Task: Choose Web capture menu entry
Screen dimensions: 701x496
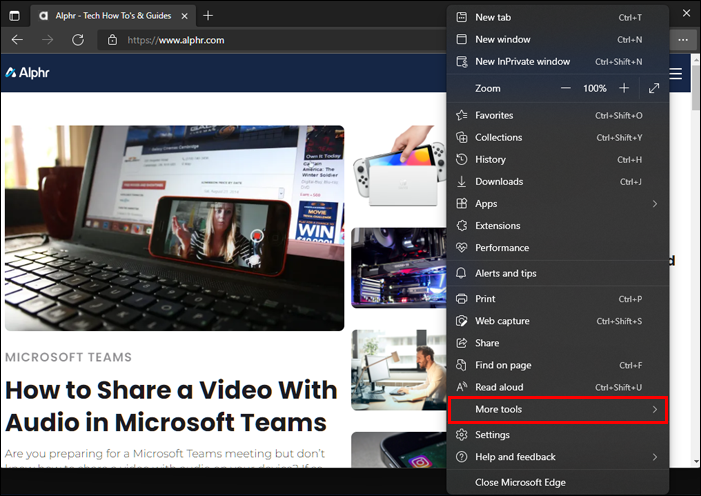Action: (x=558, y=321)
